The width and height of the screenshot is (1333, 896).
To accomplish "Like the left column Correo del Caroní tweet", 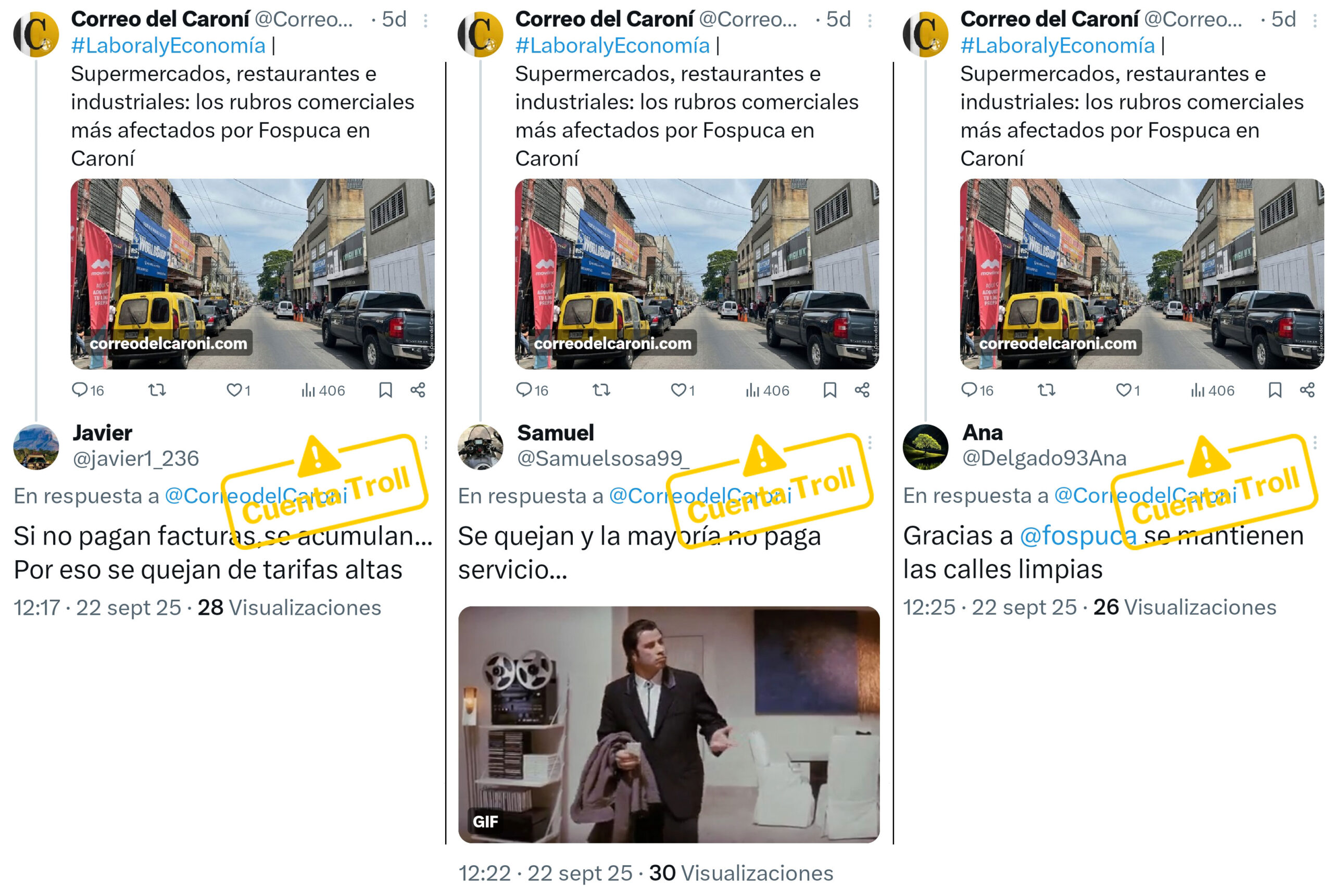I will [234, 390].
